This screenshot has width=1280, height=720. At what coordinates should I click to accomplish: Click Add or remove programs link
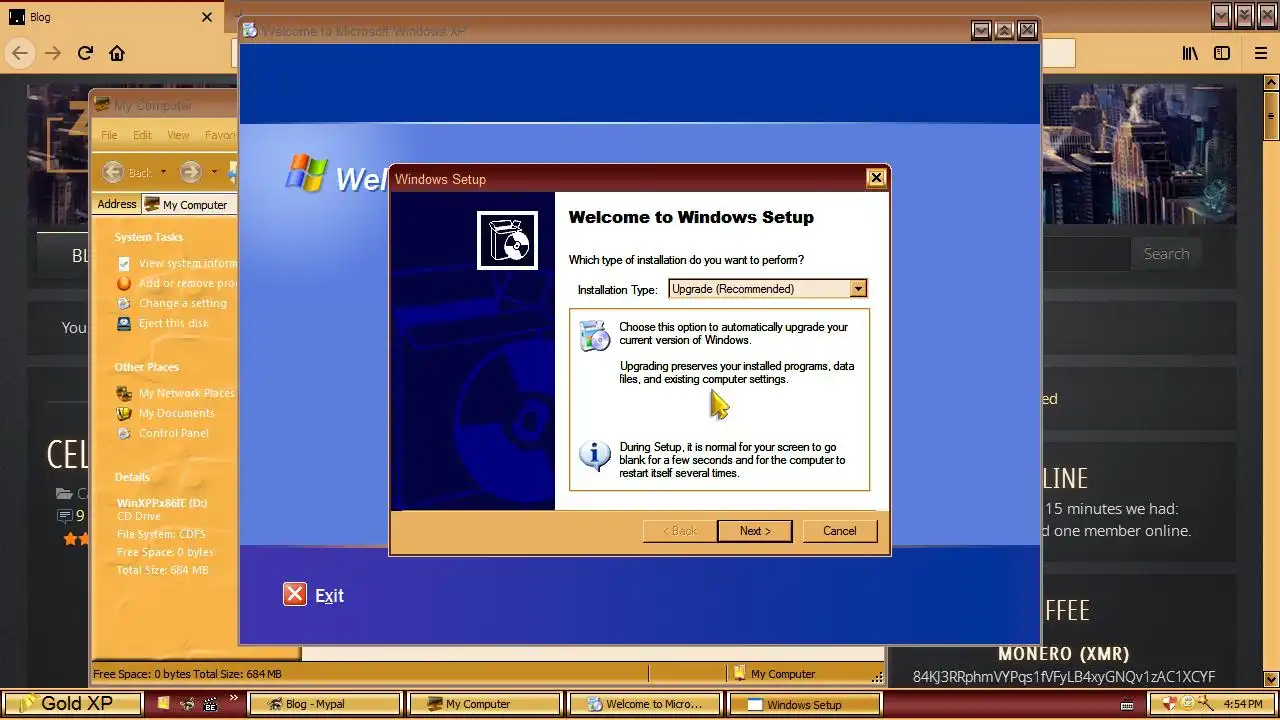point(188,283)
